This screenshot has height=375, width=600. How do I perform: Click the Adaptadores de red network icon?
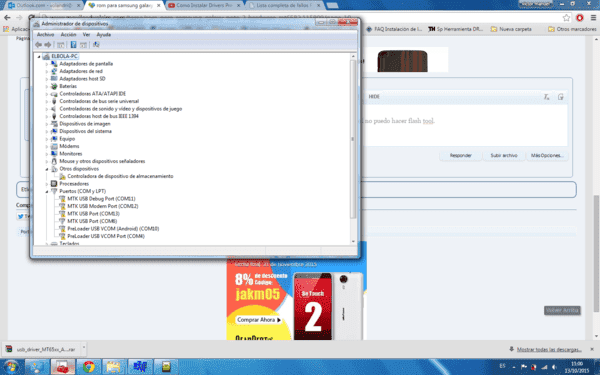(54, 71)
